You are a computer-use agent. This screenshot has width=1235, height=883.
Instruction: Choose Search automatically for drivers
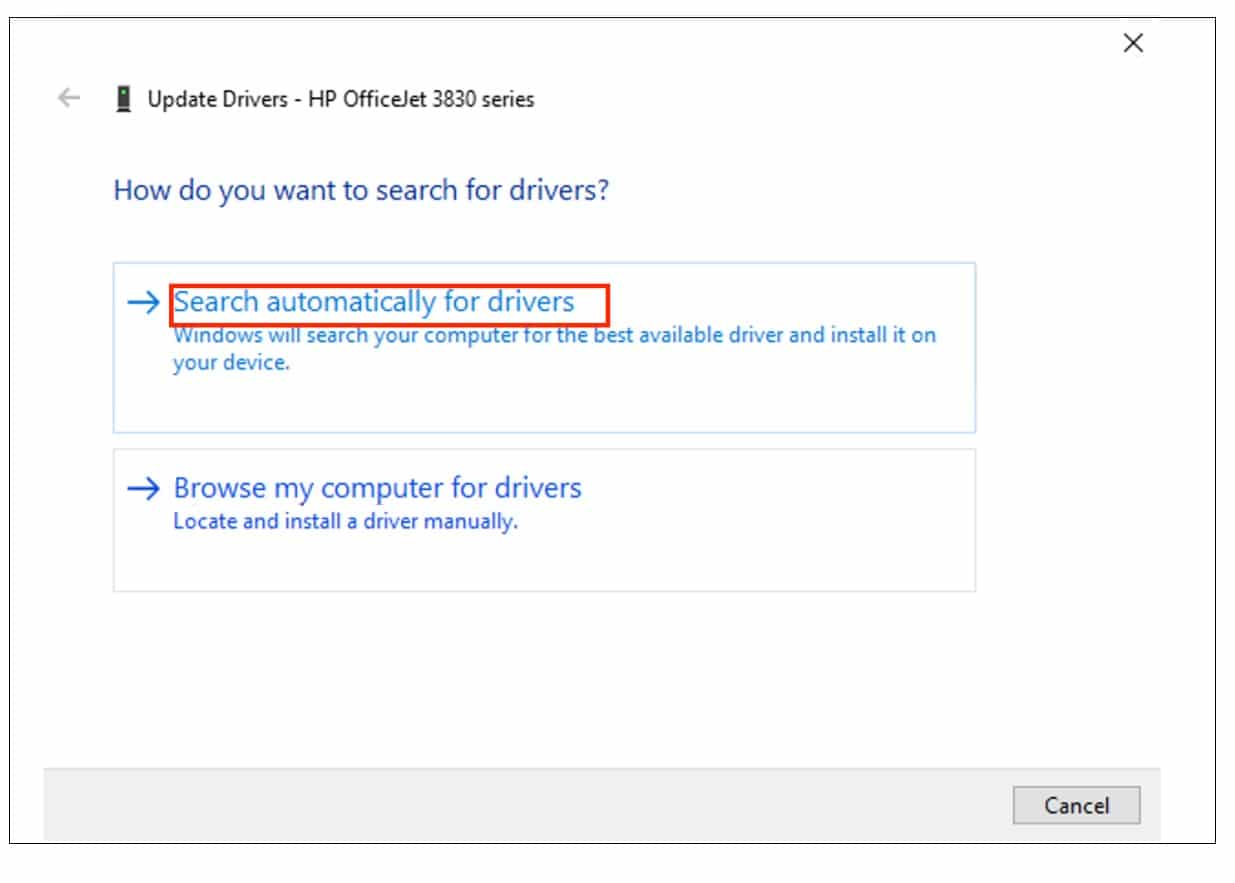click(544, 347)
